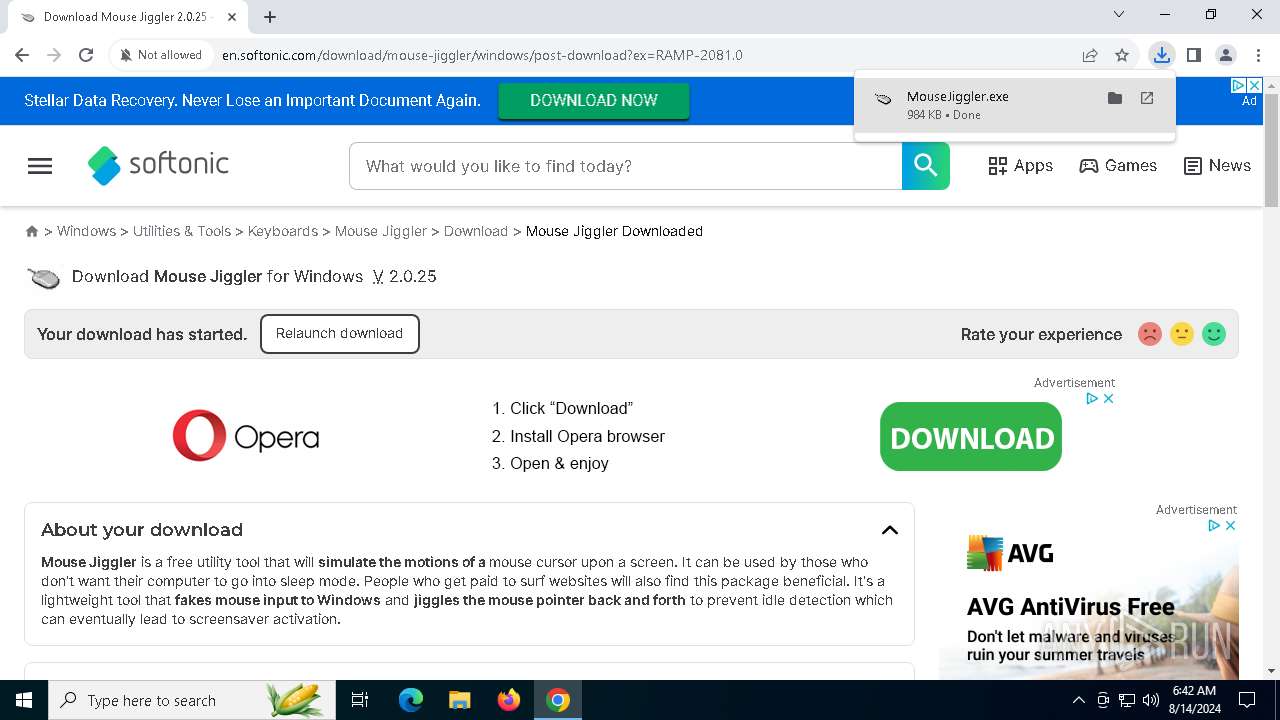This screenshot has height=720, width=1280.
Task: Open MouseJiggler.exe in new tab icon
Action: (1147, 98)
